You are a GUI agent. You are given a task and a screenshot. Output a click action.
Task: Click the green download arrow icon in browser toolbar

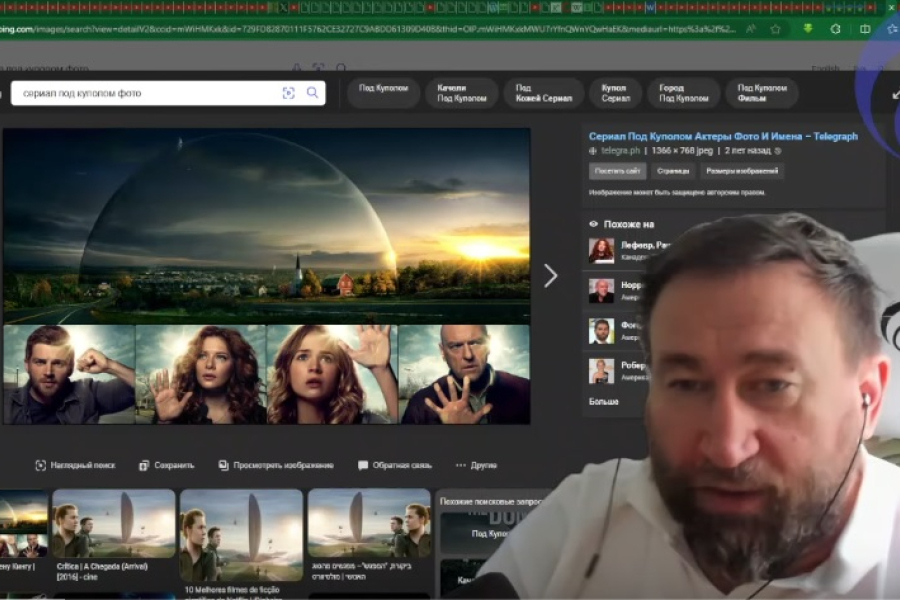click(808, 28)
